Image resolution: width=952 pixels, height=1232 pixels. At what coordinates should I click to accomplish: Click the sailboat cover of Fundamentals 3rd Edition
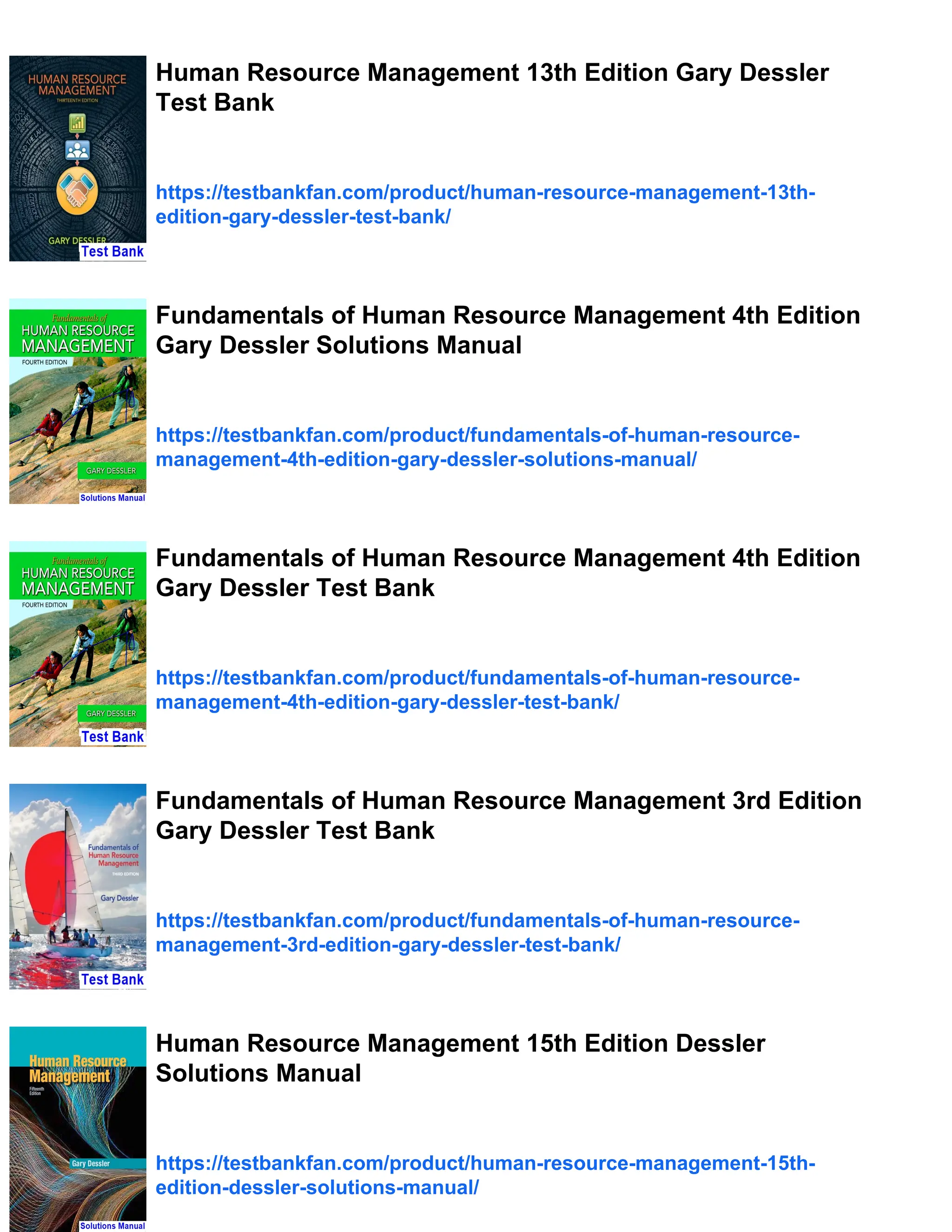[x=78, y=886]
